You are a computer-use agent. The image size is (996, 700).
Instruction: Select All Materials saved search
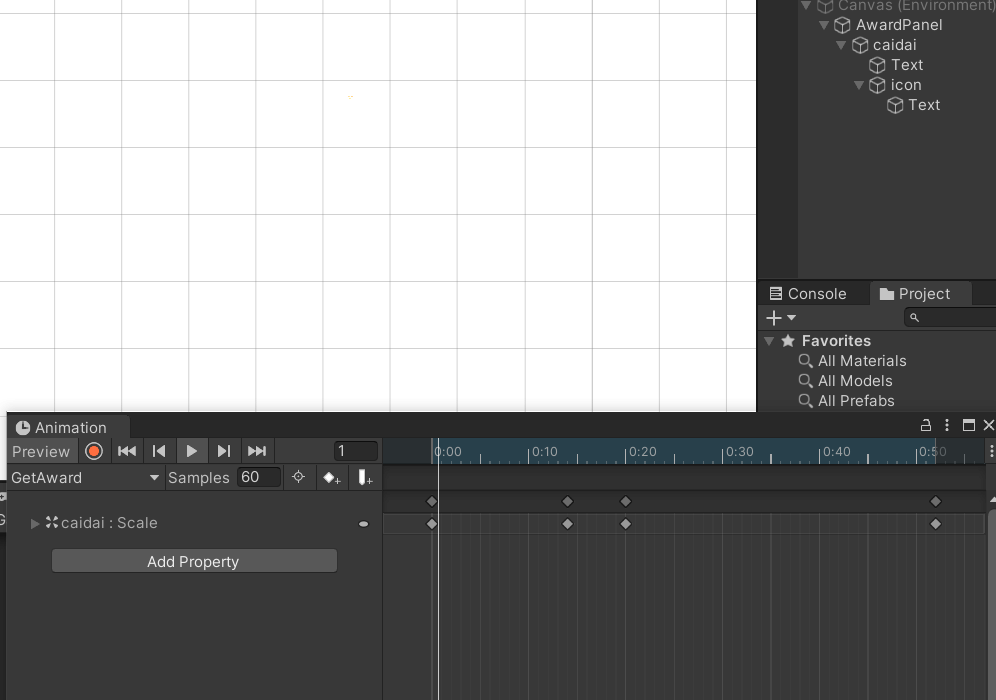[x=862, y=361]
